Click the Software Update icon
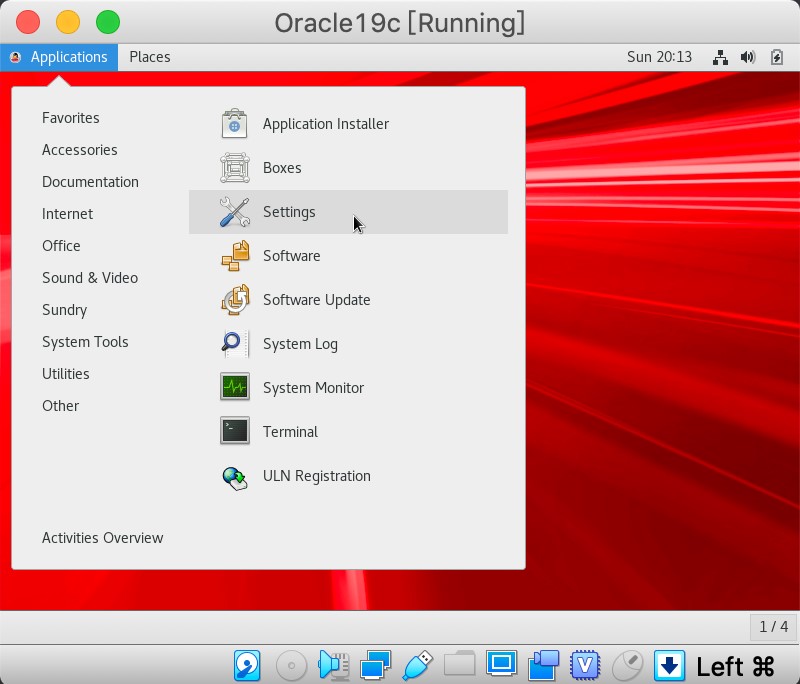This screenshot has height=684, width=800. click(235, 299)
